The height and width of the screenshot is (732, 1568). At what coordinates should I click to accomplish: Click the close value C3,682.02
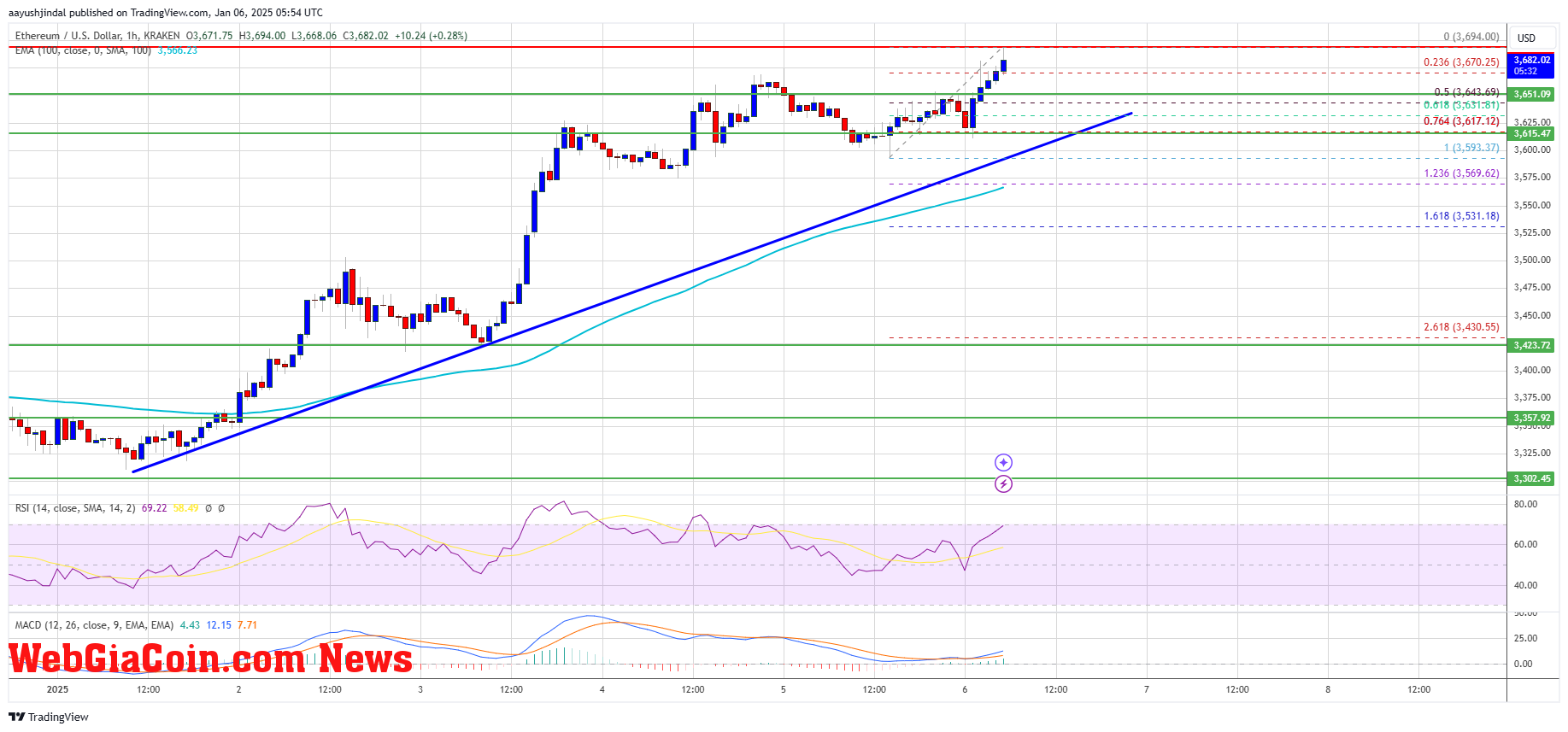click(366, 36)
